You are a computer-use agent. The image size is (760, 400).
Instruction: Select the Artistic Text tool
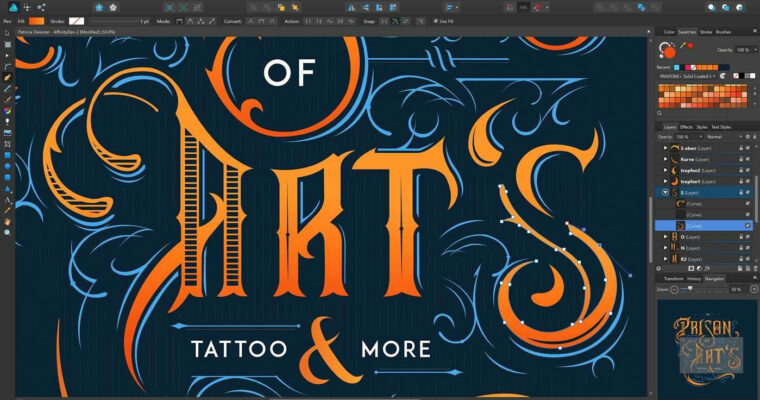(x=7, y=199)
